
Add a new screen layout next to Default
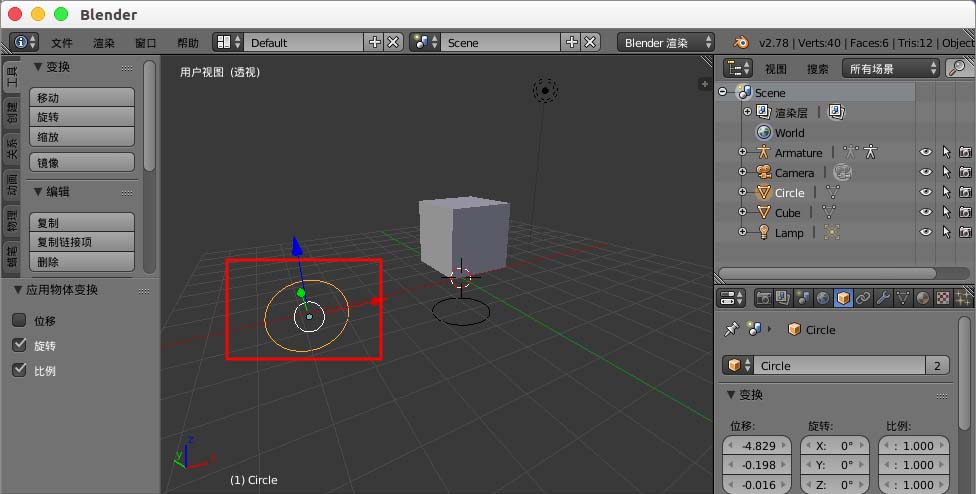coord(375,42)
